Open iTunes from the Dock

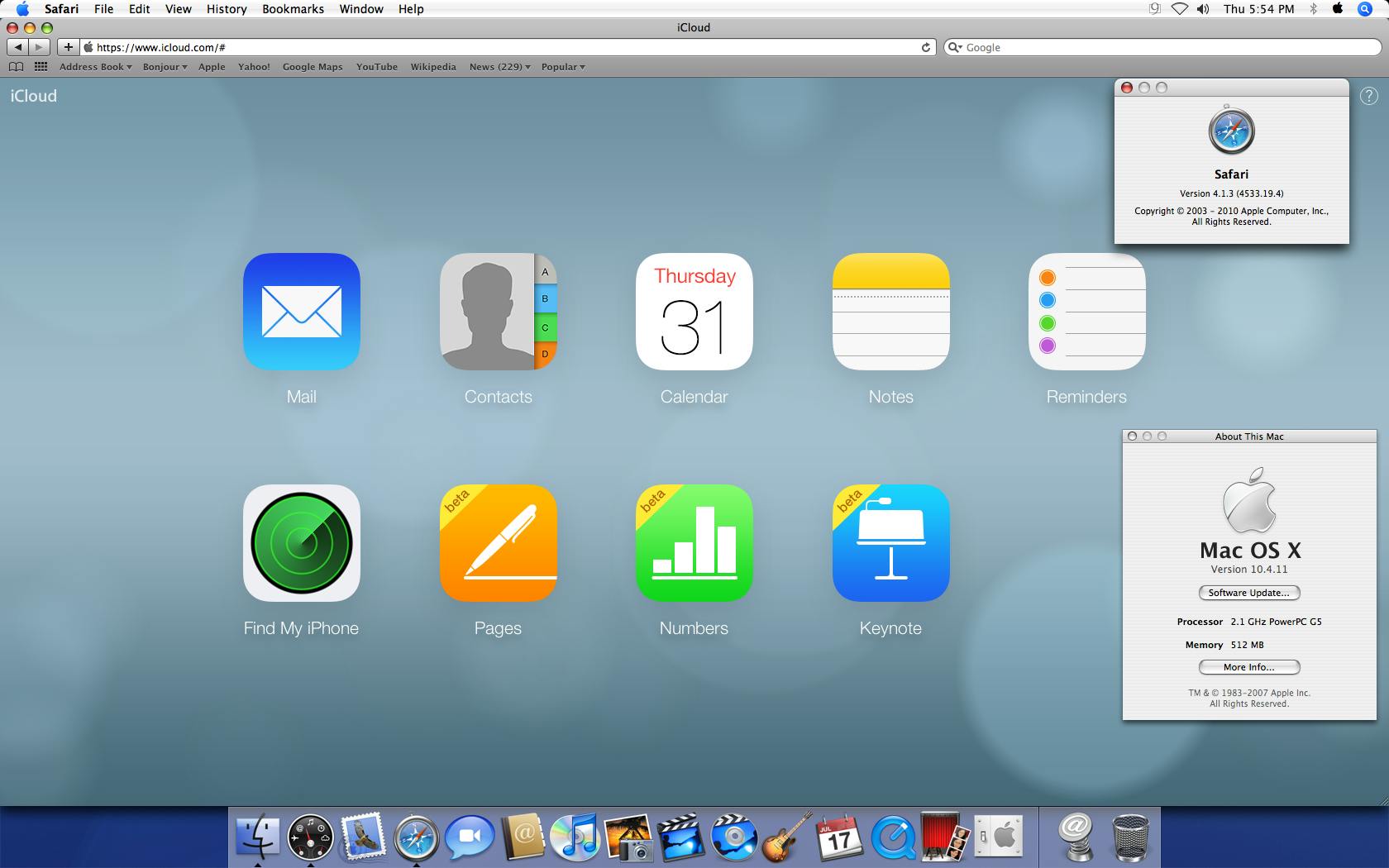pyautogui.click(x=575, y=837)
